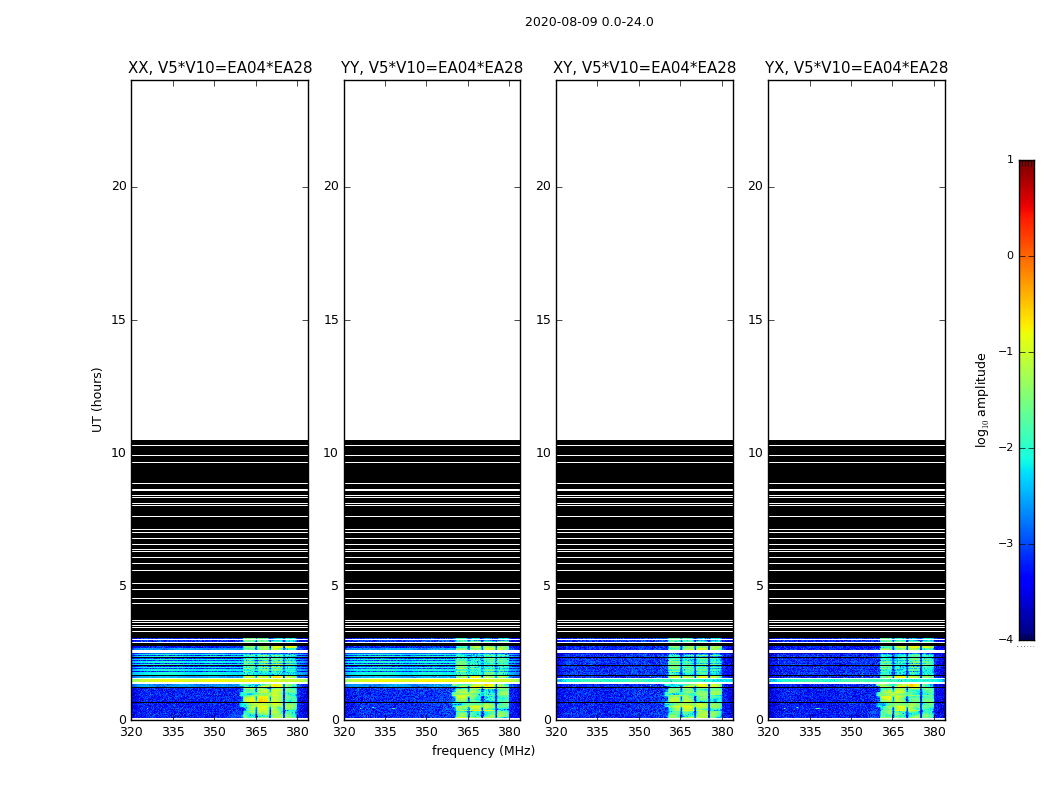This screenshot has height=800, width=1050.
Task: Click the YY panel waterfall plot data
Action: (432, 400)
